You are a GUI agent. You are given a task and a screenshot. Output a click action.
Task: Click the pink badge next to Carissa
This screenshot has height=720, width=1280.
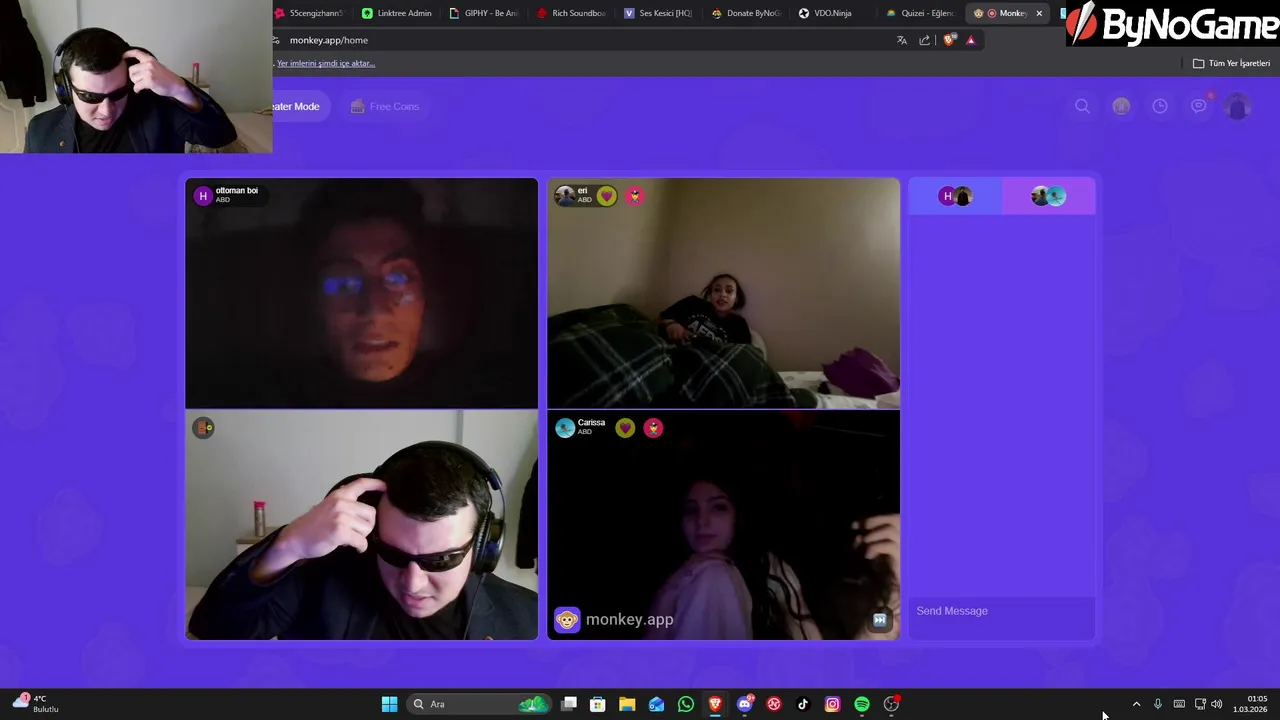point(653,428)
